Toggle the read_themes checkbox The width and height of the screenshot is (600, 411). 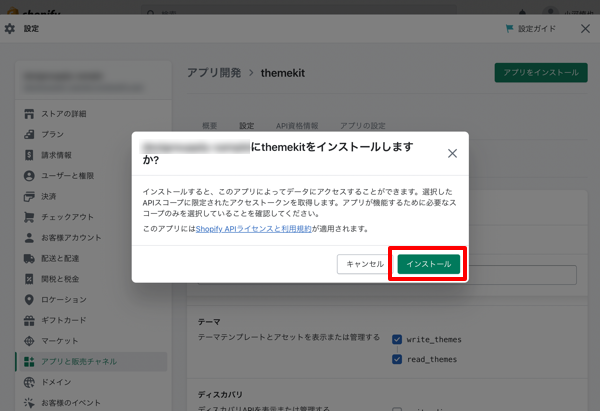click(397, 359)
